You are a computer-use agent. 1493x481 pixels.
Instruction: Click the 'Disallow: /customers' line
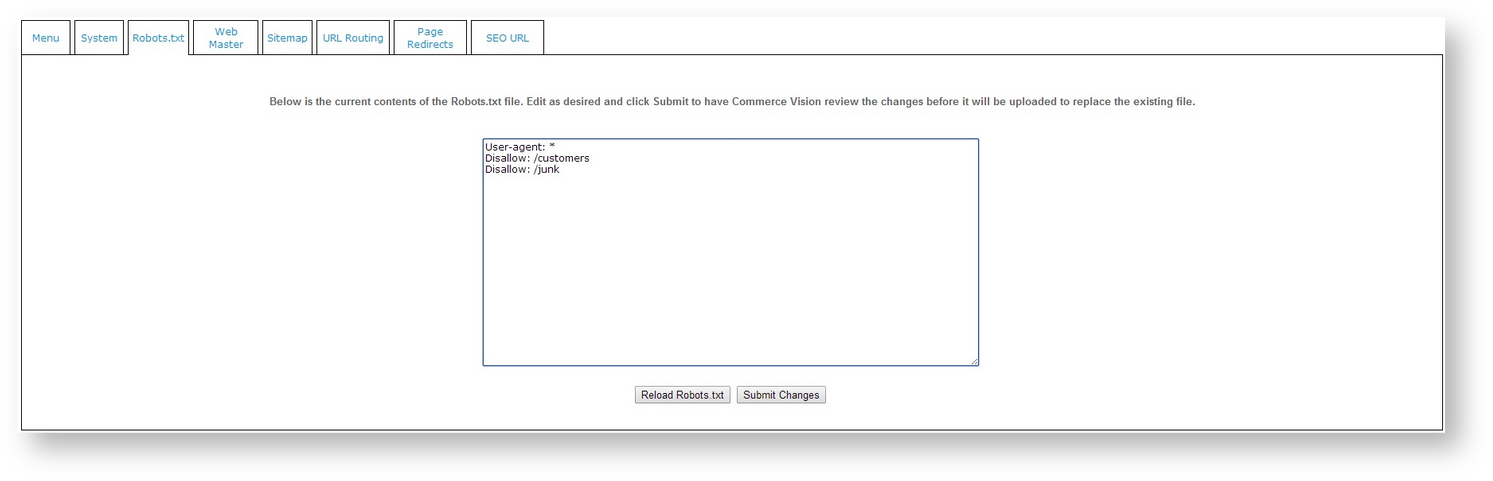[x=537, y=158]
